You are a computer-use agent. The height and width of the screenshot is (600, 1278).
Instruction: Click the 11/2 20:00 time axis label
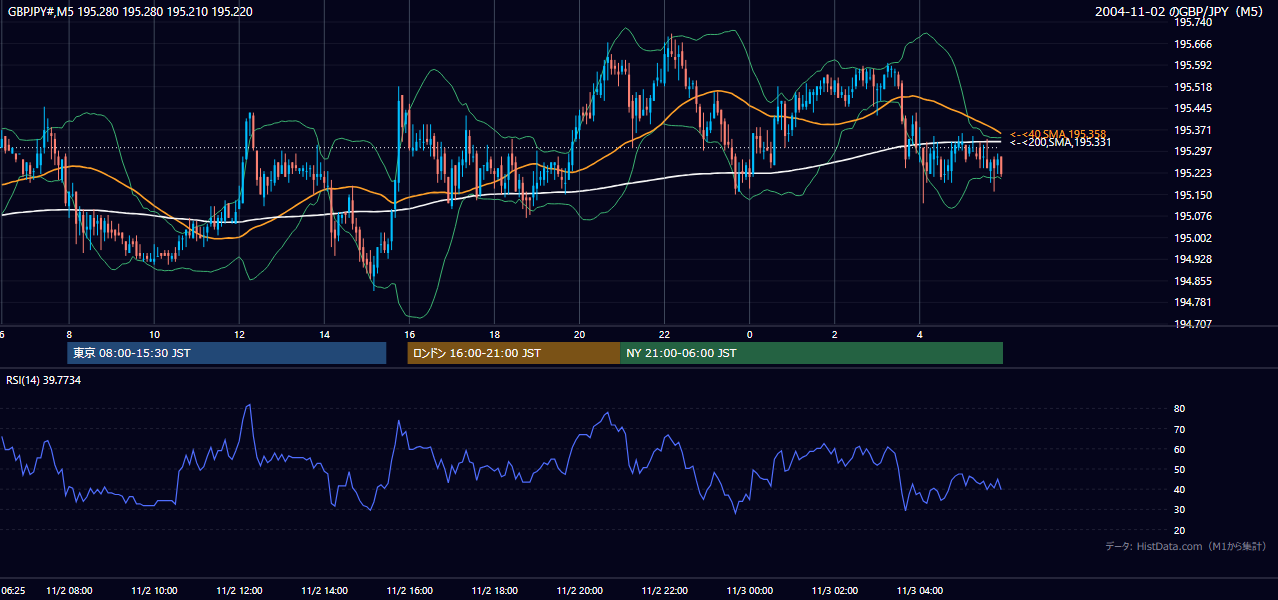[579, 591]
